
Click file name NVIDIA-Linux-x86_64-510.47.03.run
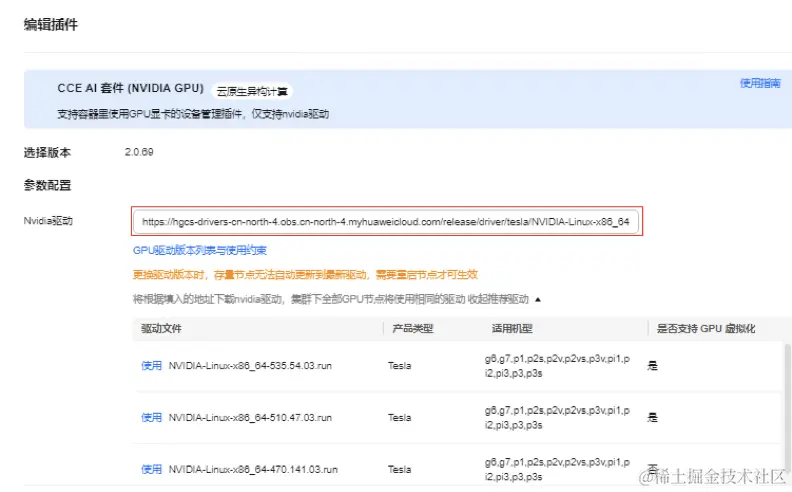click(x=250, y=417)
